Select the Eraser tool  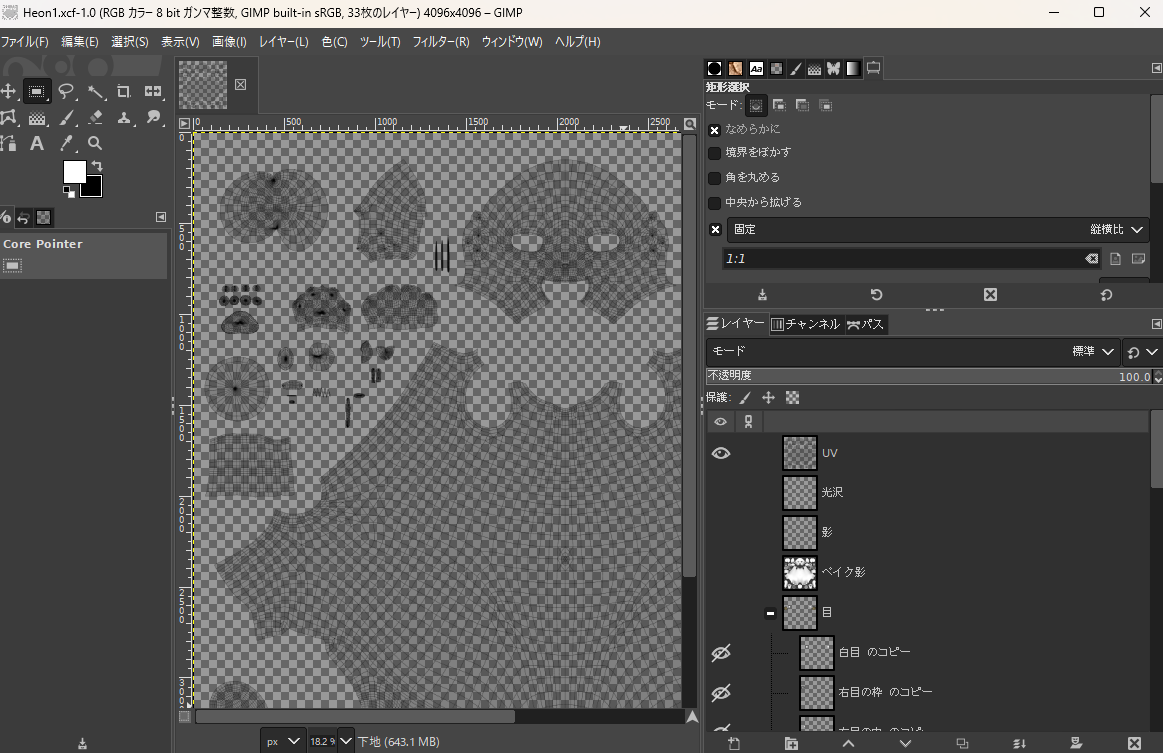95,117
